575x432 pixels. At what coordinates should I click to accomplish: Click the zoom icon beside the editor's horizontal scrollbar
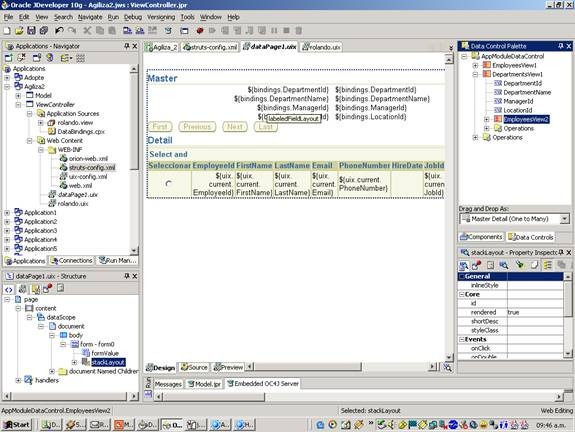pyautogui.click(x=447, y=367)
